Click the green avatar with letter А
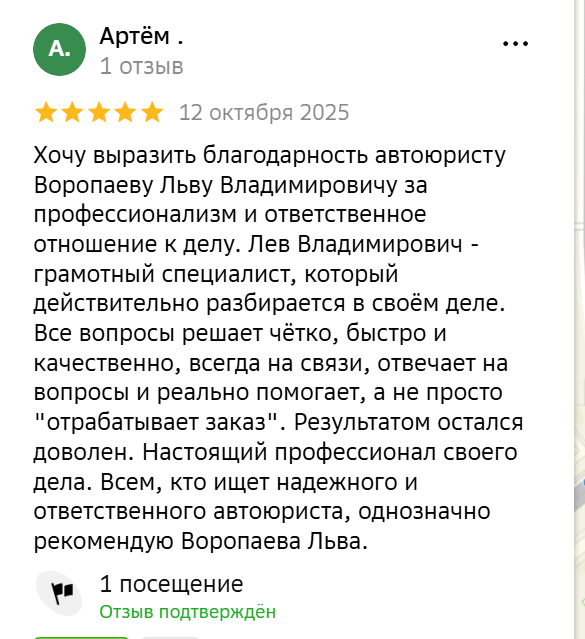This screenshot has width=585, height=639. click(60, 49)
